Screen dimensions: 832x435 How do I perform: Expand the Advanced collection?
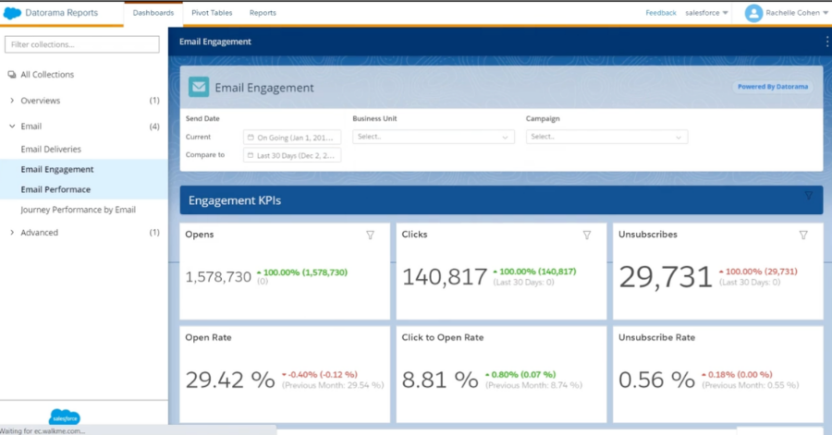pyautogui.click(x=12, y=232)
